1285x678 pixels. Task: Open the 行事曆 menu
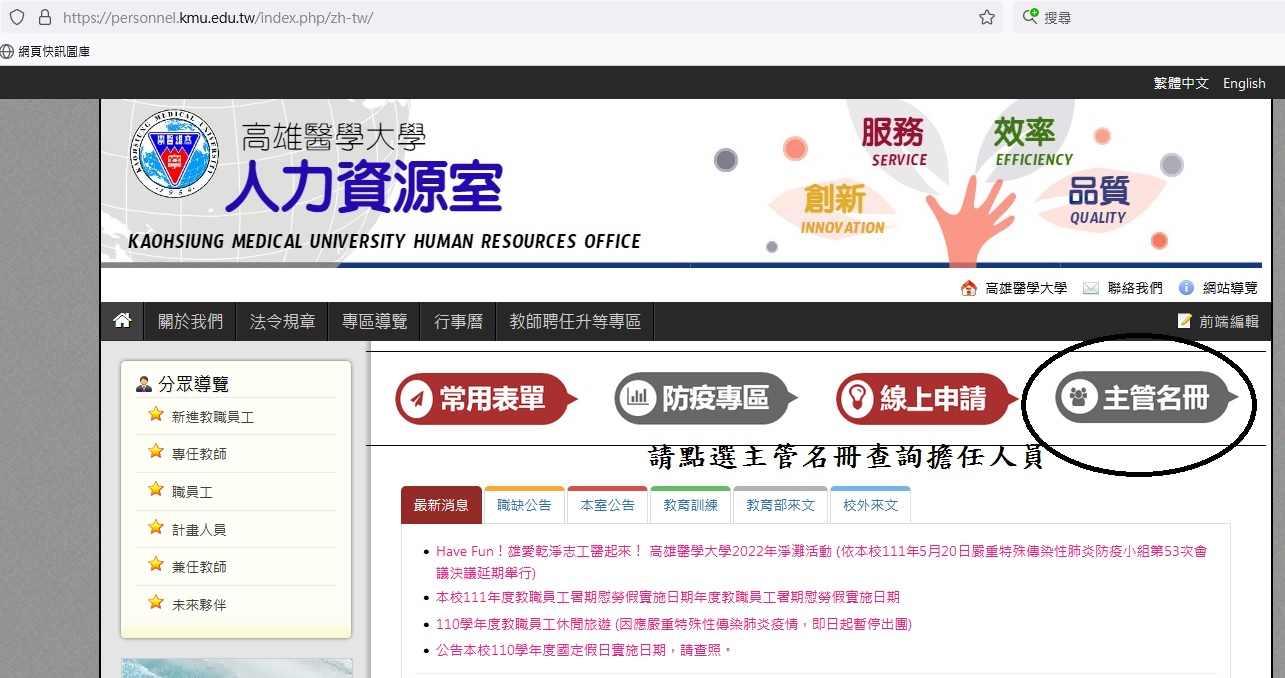point(458,321)
